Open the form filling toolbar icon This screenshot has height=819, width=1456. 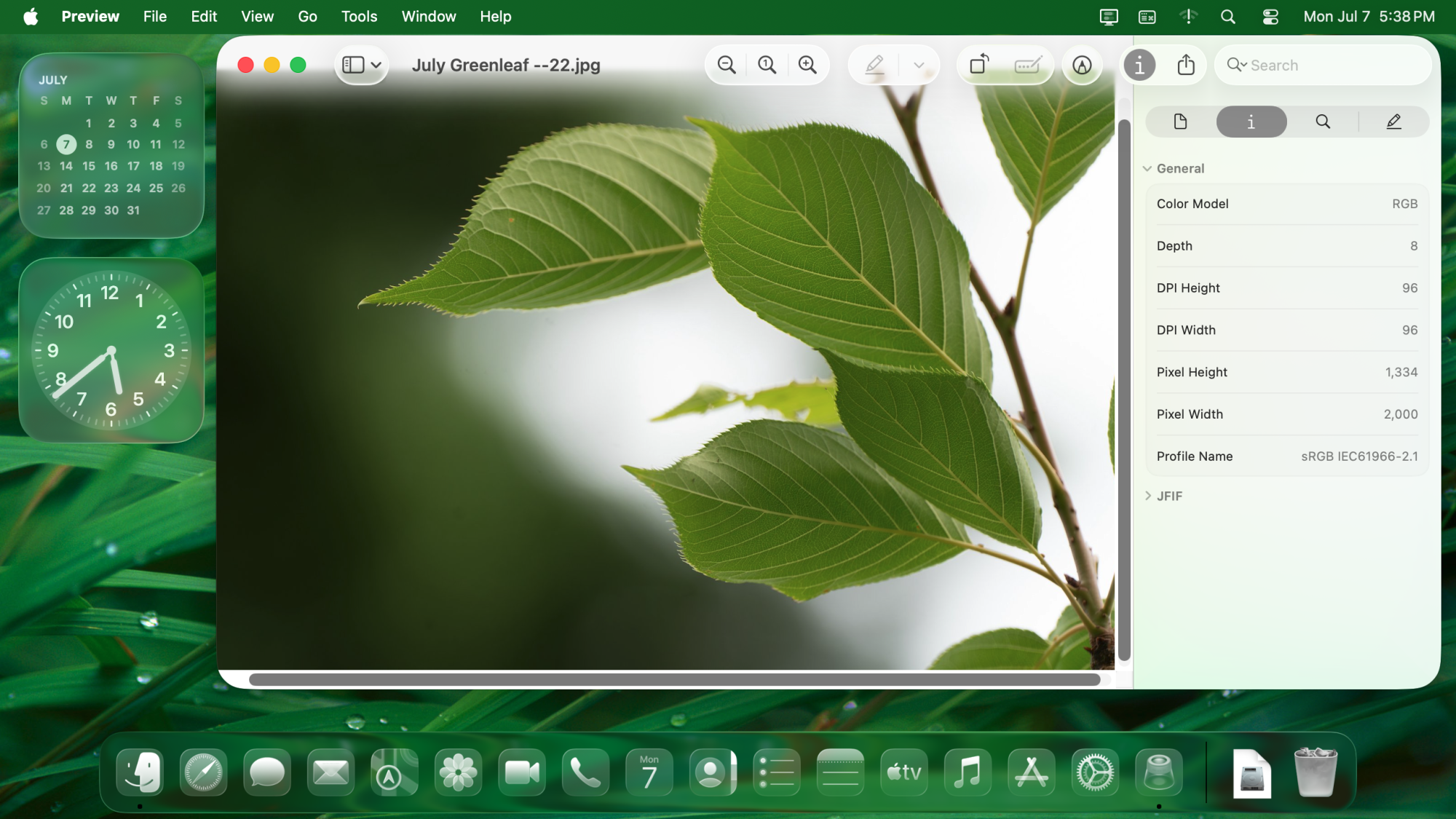pyautogui.click(x=1028, y=66)
